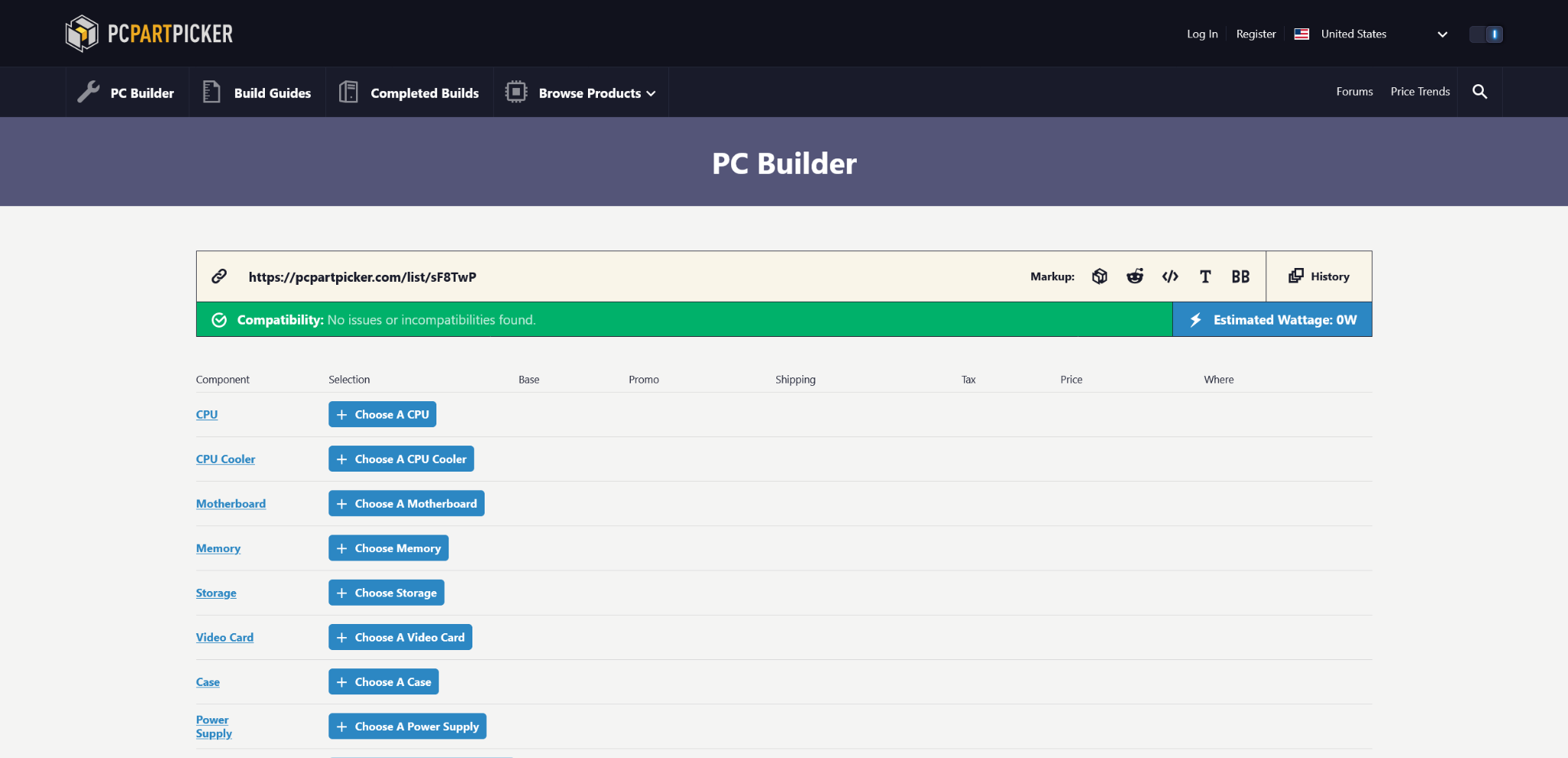This screenshot has height=758, width=1568.
Task: Open the Case component link
Action: click(207, 681)
